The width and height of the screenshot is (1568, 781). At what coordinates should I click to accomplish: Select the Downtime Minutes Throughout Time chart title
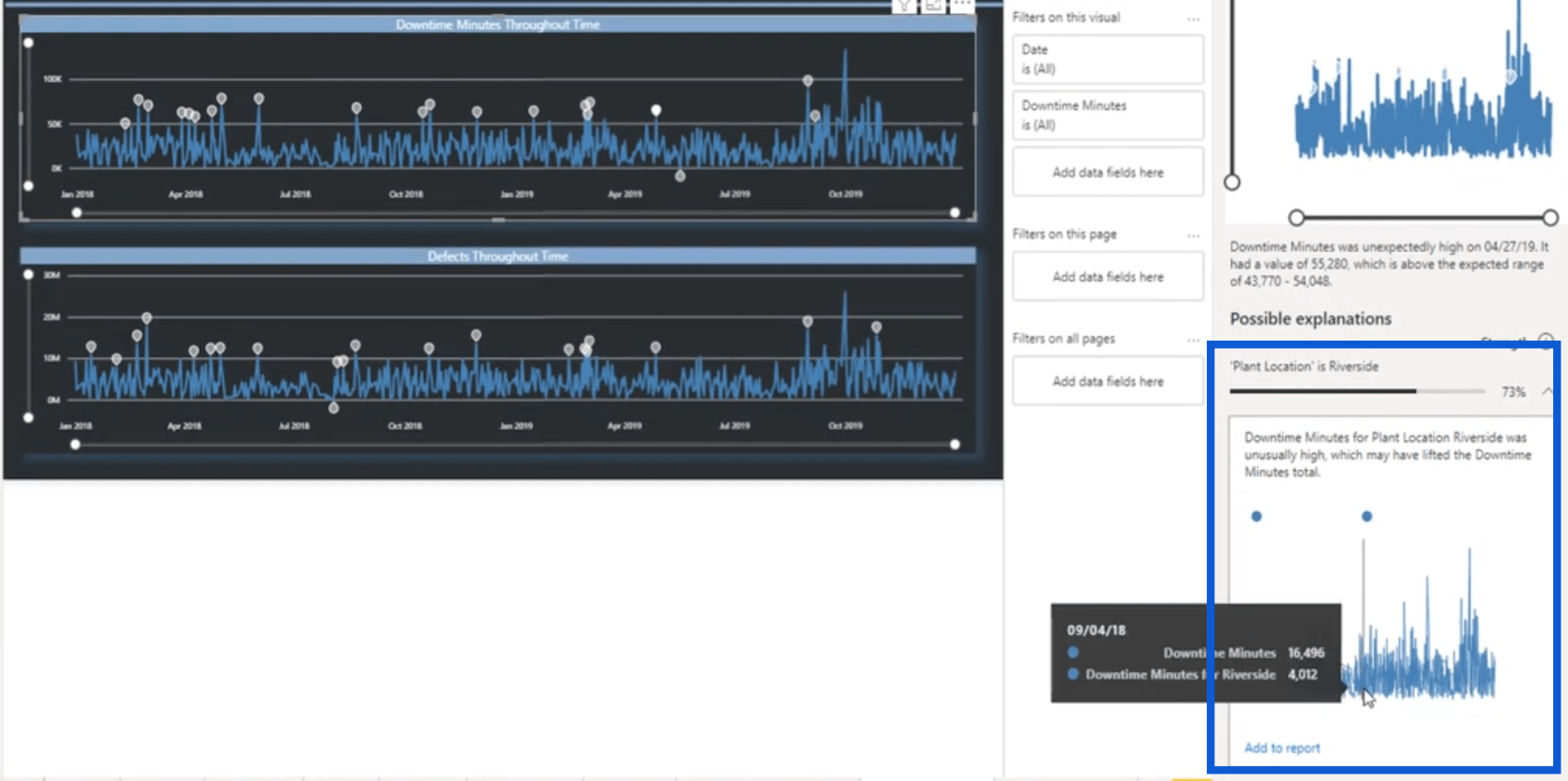tap(497, 24)
